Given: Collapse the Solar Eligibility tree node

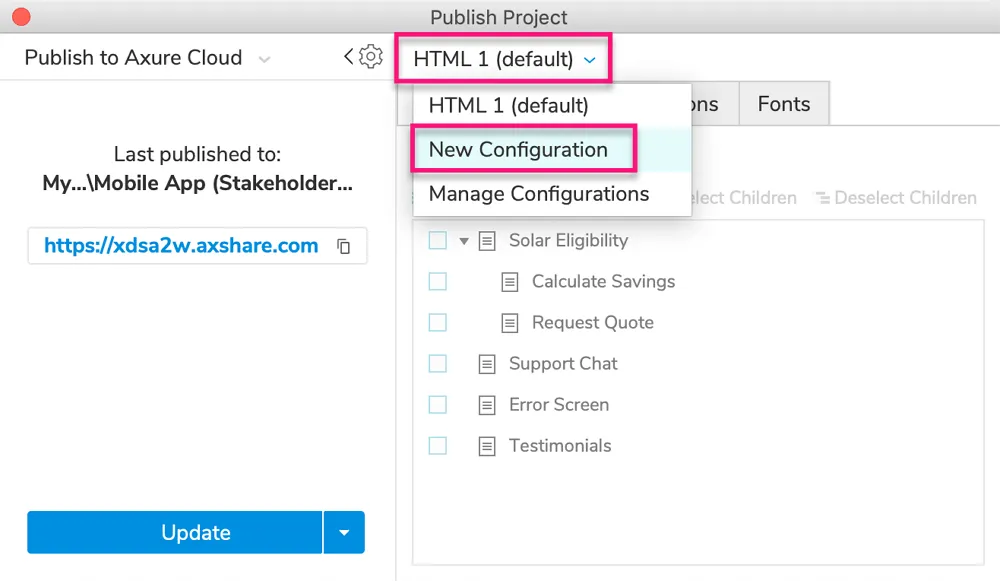Looking at the screenshot, I should [x=464, y=241].
